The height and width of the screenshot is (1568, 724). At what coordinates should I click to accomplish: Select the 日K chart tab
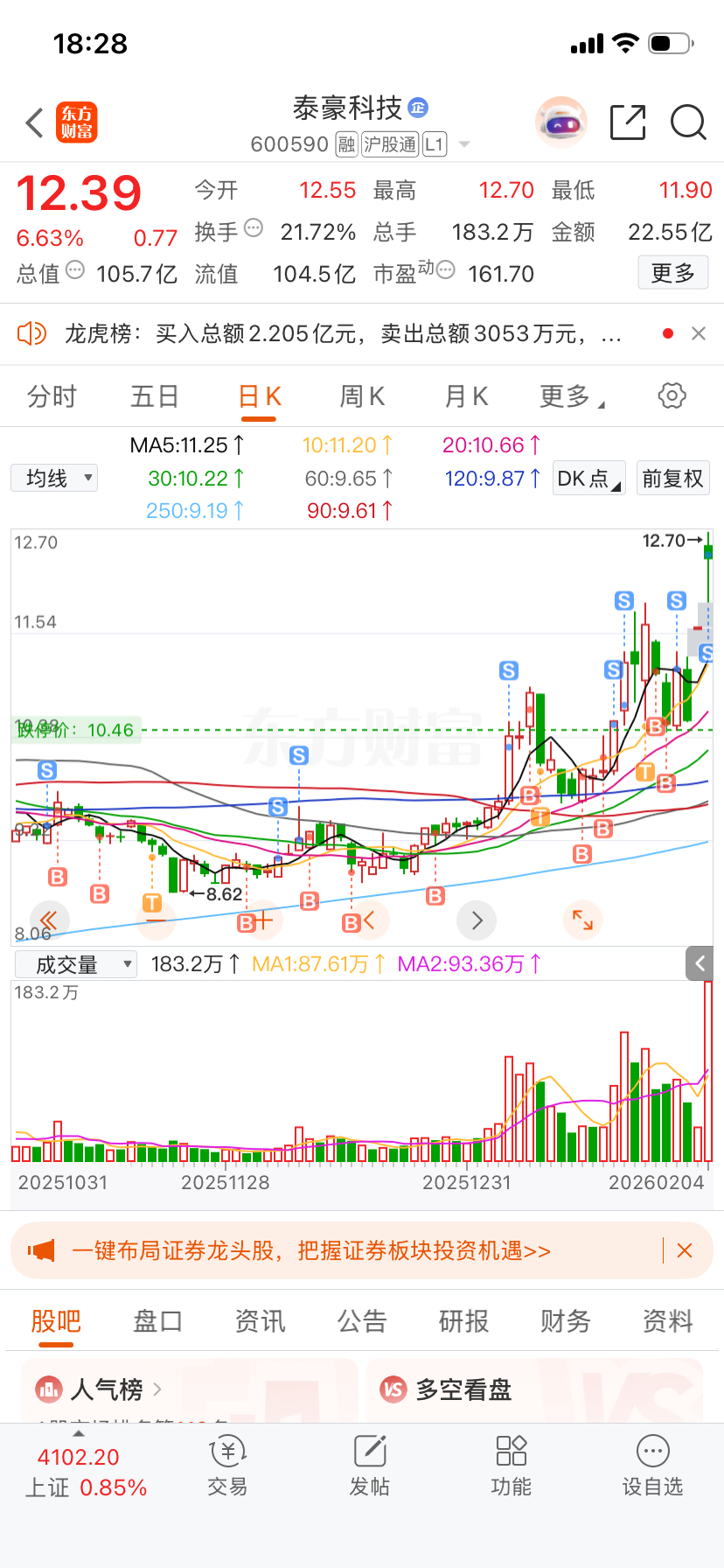click(259, 396)
